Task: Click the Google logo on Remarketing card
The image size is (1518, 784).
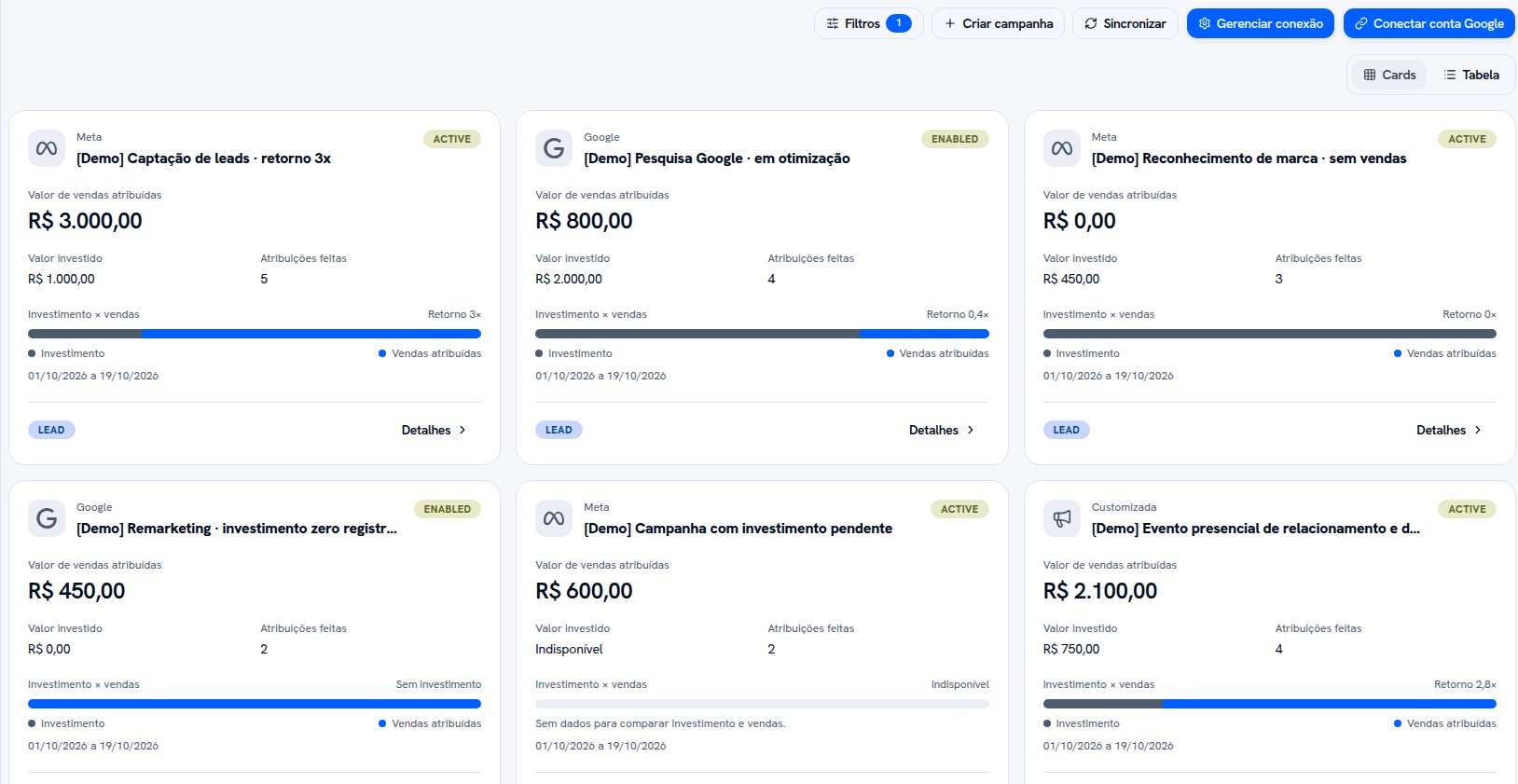Action: [47, 518]
